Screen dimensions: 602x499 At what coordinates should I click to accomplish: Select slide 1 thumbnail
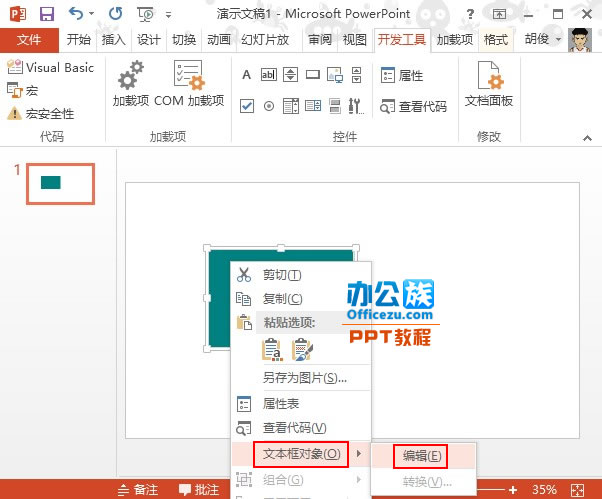pyautogui.click(x=61, y=183)
